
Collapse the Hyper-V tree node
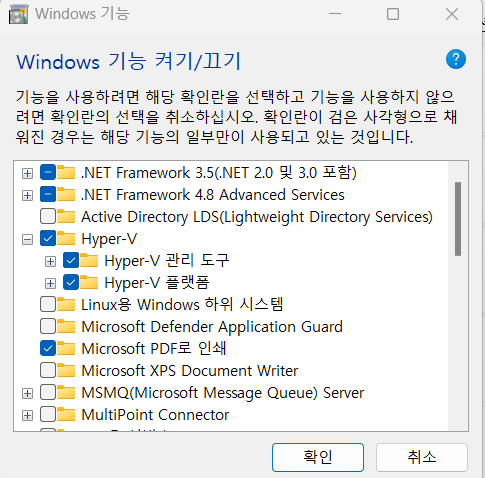[x=27, y=239]
